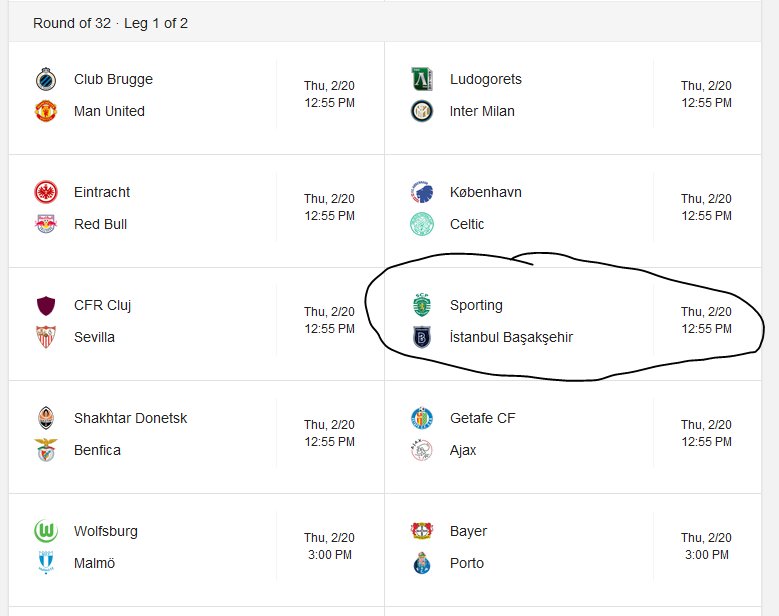Image resolution: width=779 pixels, height=616 pixels.
Task: Click the Celtic clover badge
Action: tap(422, 224)
